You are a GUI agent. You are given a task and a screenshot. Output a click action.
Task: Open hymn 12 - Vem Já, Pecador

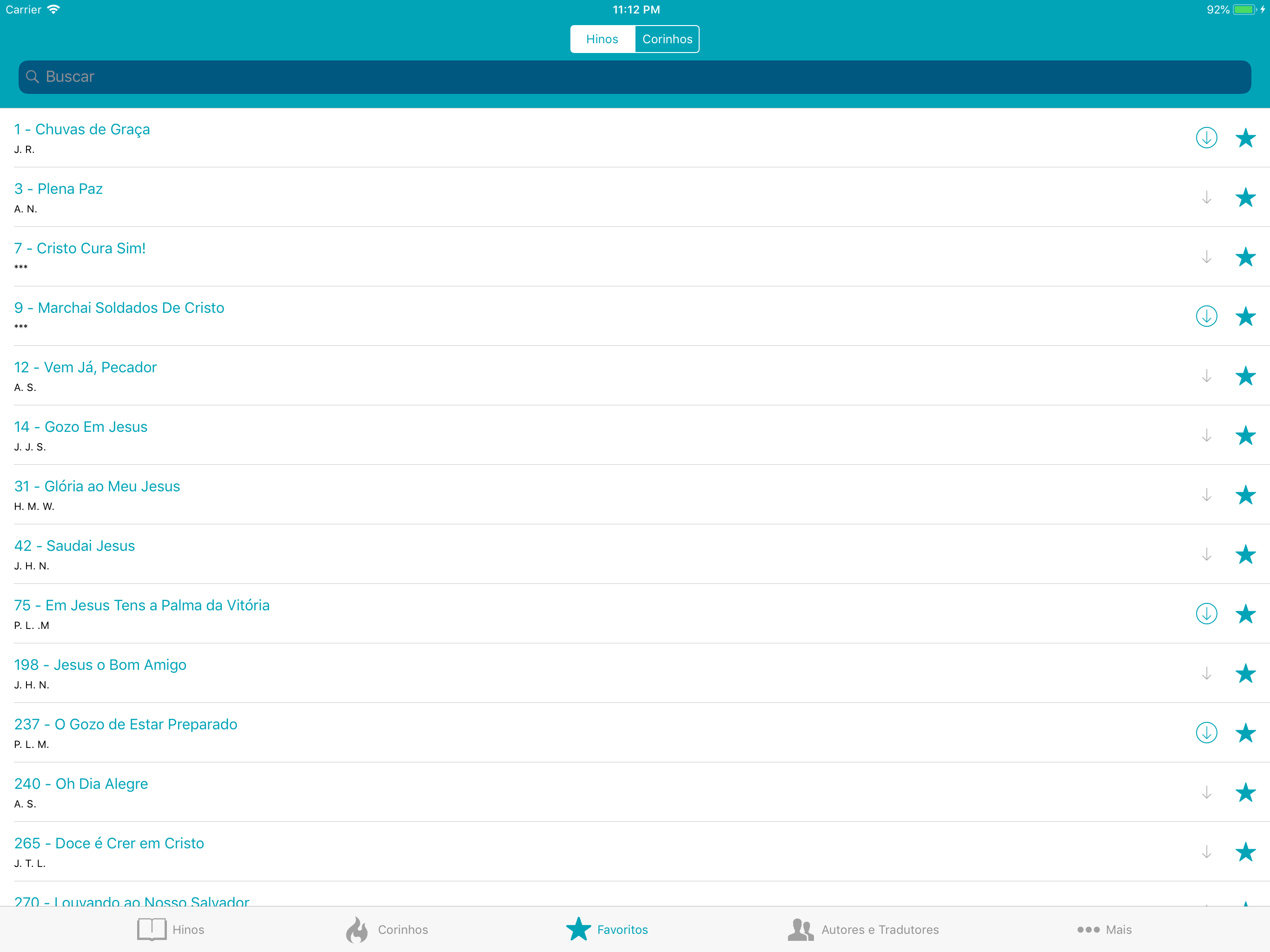pyautogui.click(x=635, y=376)
